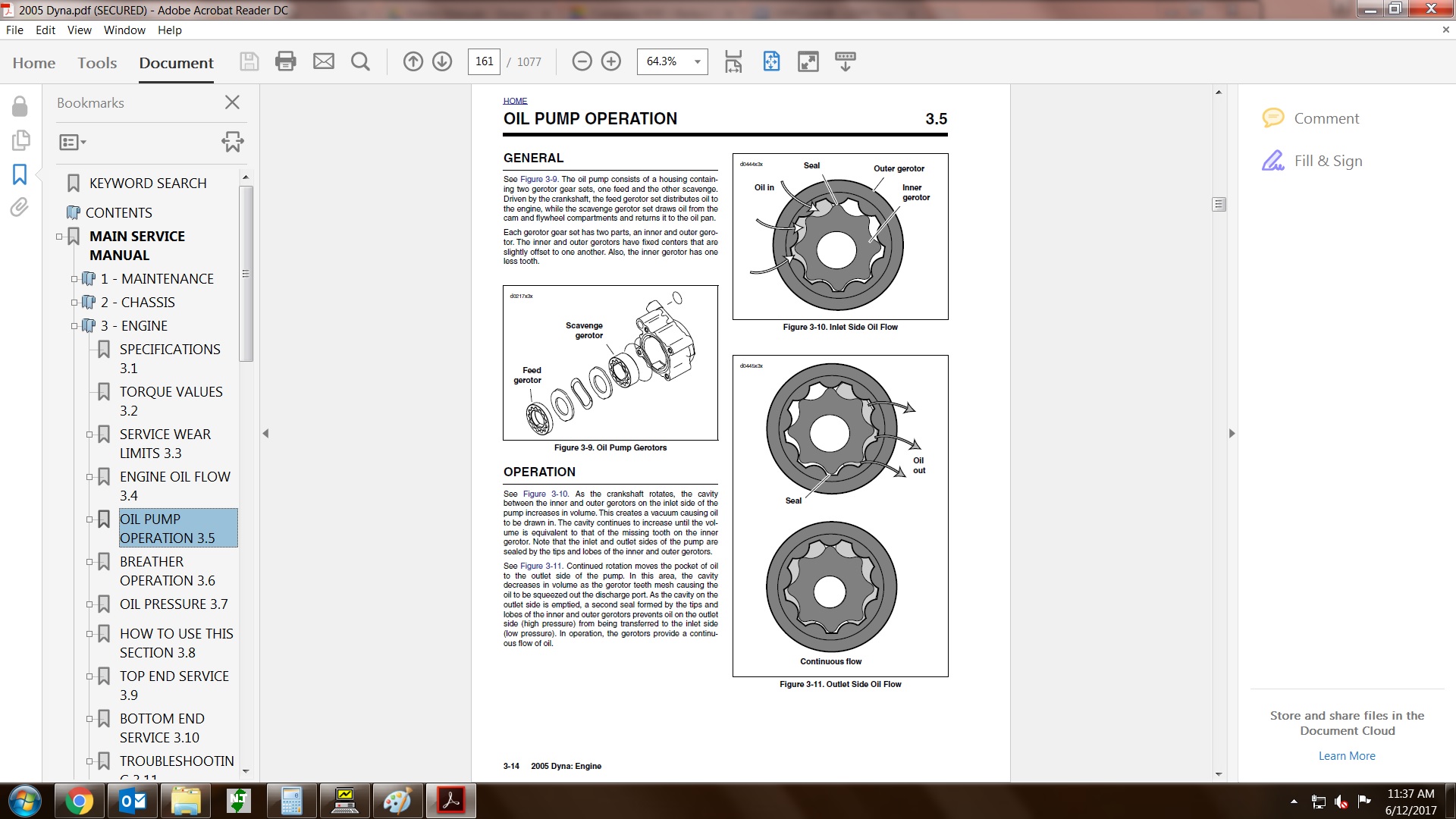1456x819 pixels.
Task: Go to next page arrow
Action: click(442, 61)
